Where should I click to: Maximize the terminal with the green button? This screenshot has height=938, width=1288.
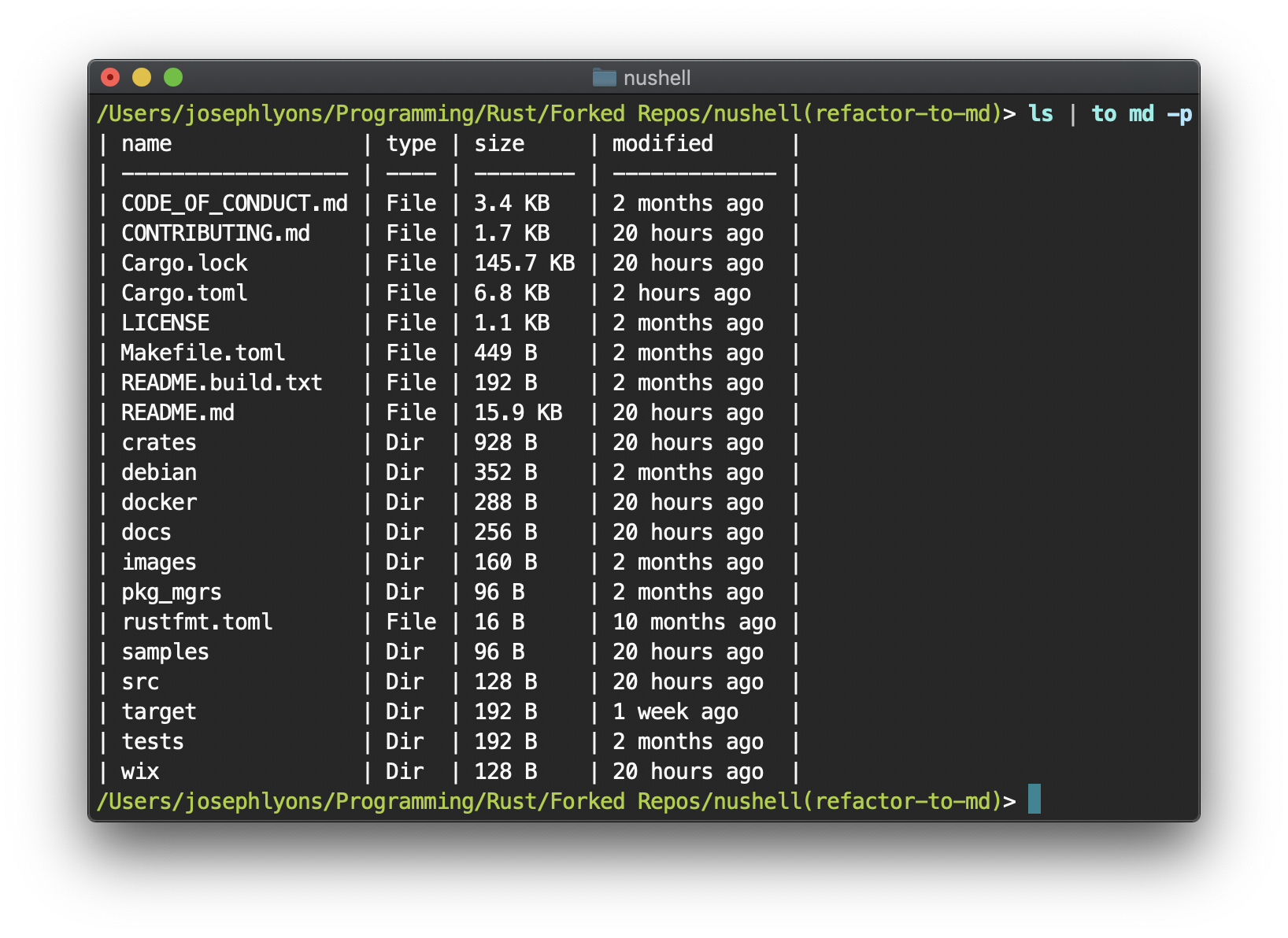[173, 77]
